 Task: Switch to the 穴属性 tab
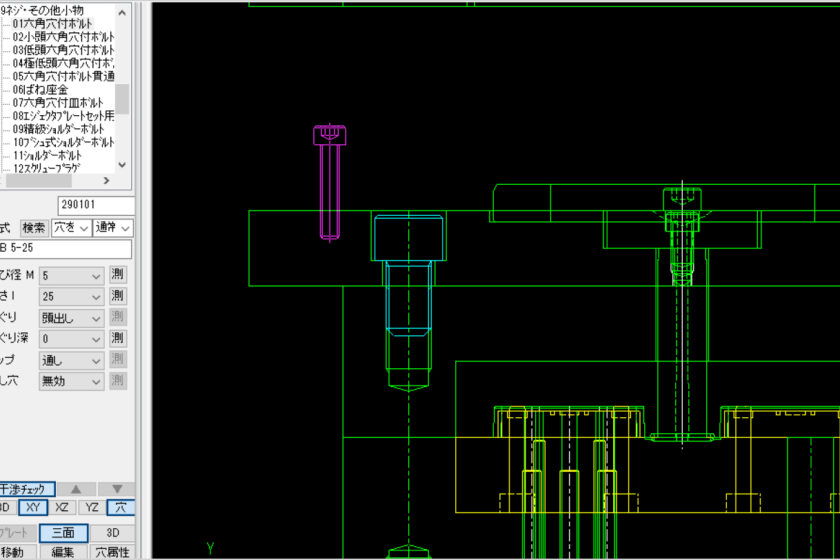click(112, 552)
